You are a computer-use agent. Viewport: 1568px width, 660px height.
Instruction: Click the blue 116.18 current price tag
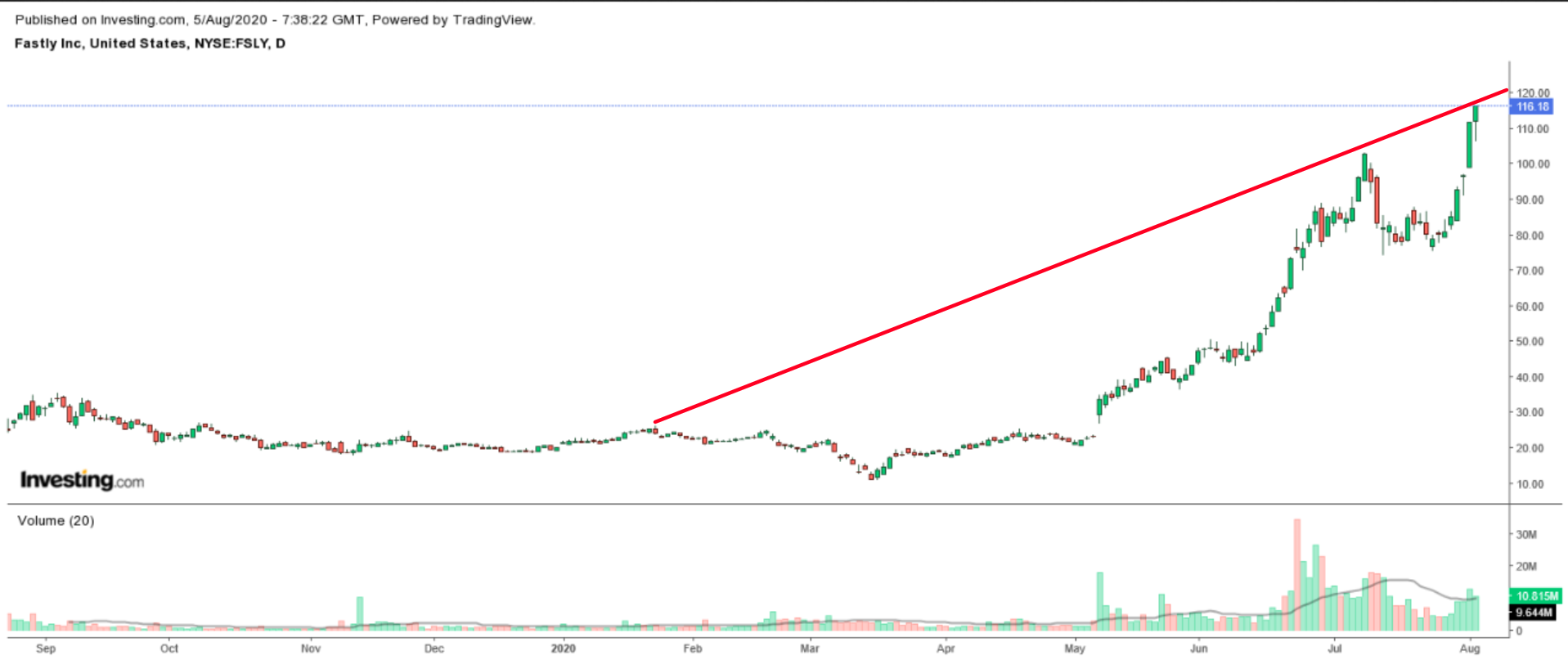1532,106
